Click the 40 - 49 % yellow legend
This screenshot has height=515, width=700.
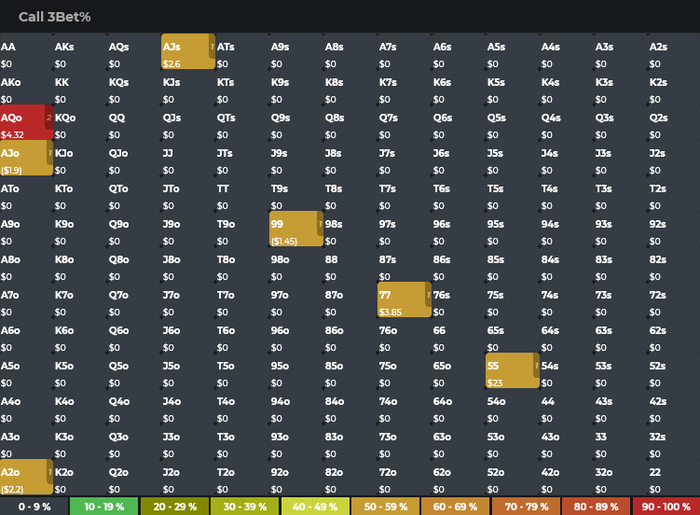(x=315, y=507)
